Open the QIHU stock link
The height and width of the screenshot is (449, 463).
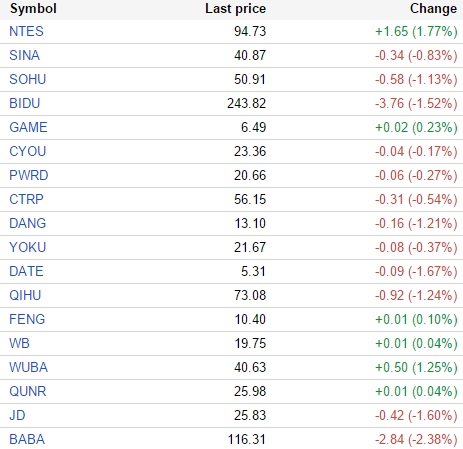click(x=25, y=295)
